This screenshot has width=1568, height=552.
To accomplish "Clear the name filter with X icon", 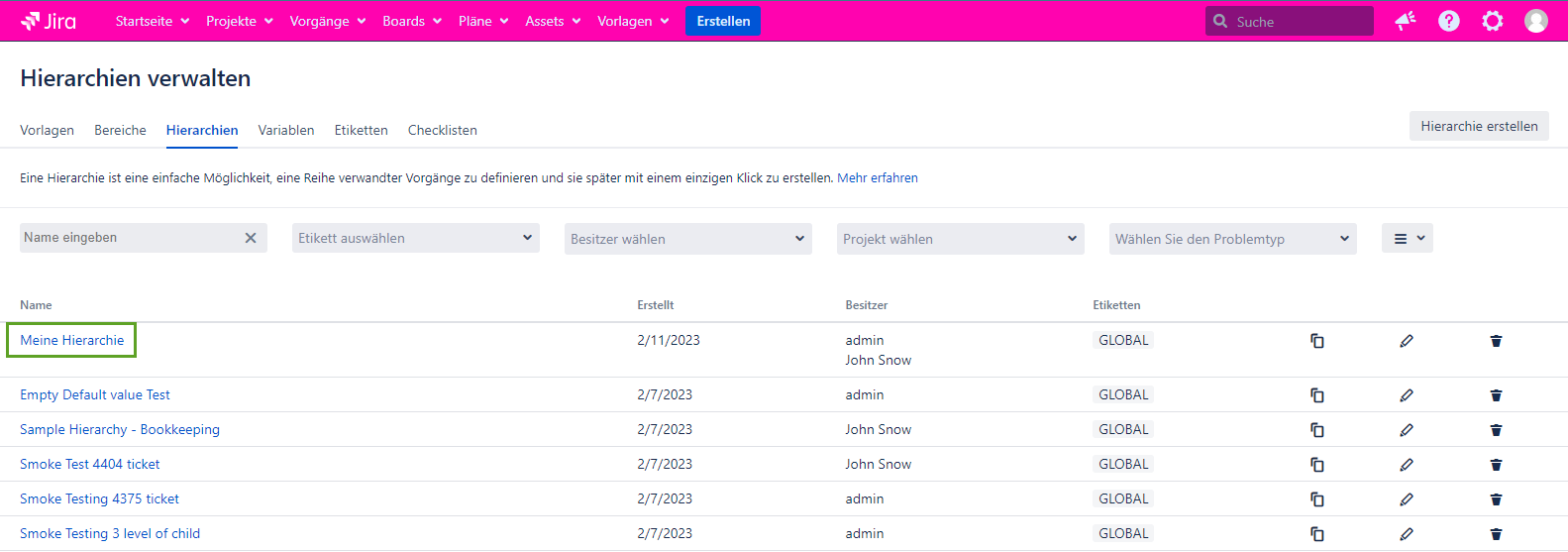I will coord(251,238).
